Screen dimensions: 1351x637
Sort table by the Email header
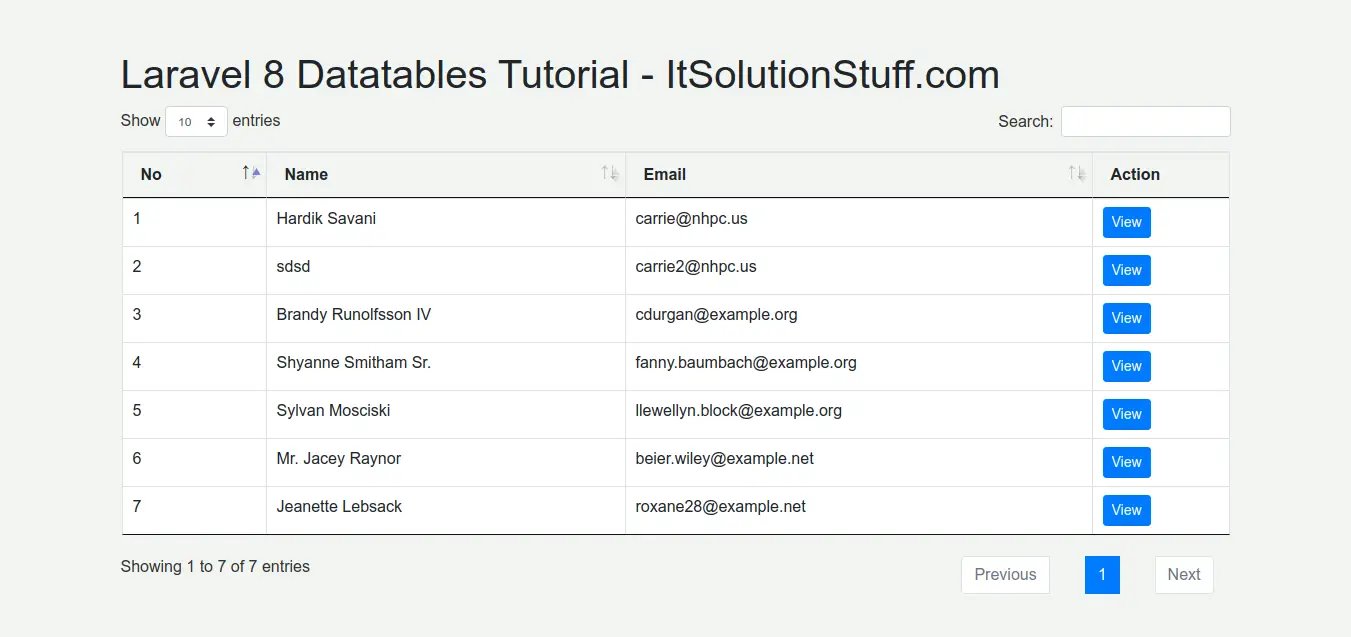664,174
